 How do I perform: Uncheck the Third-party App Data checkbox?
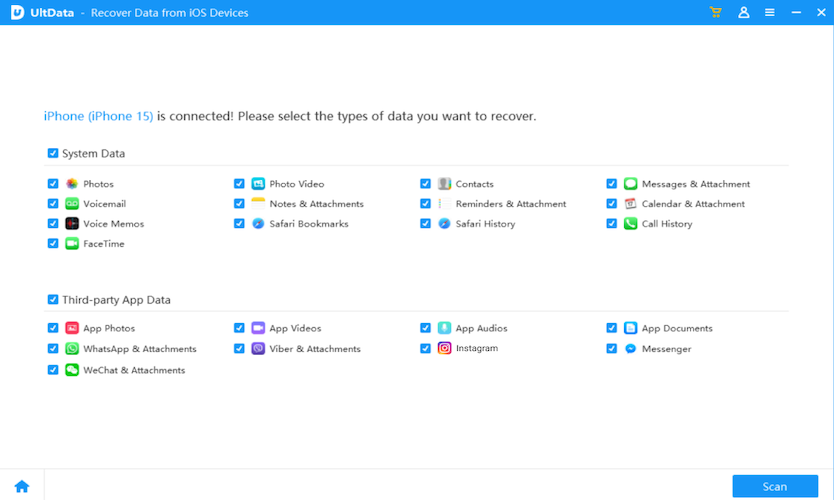[53, 300]
